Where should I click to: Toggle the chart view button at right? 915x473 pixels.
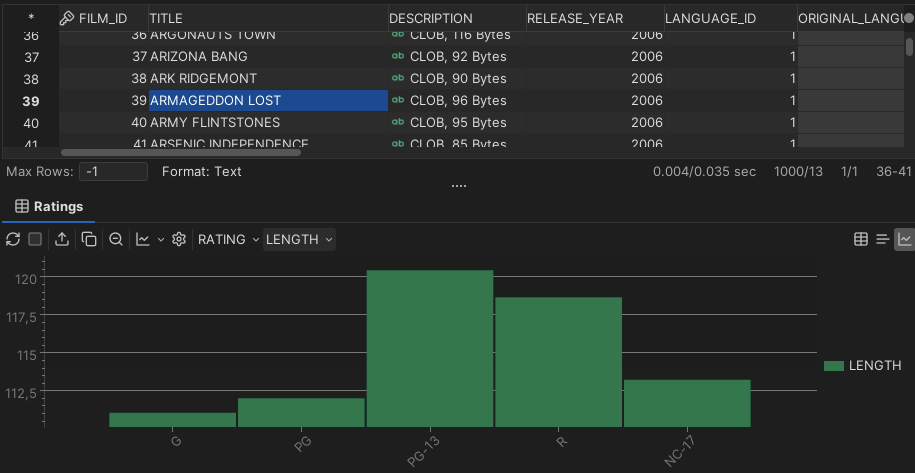[x=904, y=239]
